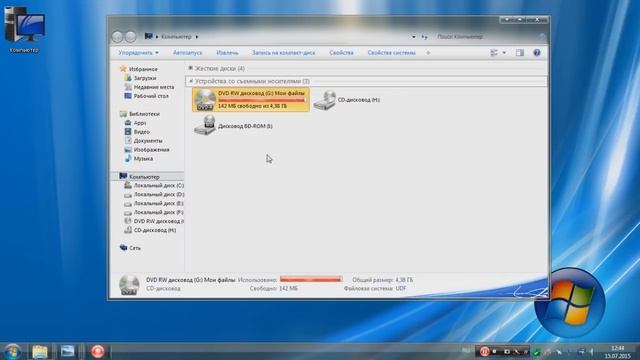Open the Computer desktop shortcut icon
The height and width of the screenshot is (360, 640).
click(24, 30)
